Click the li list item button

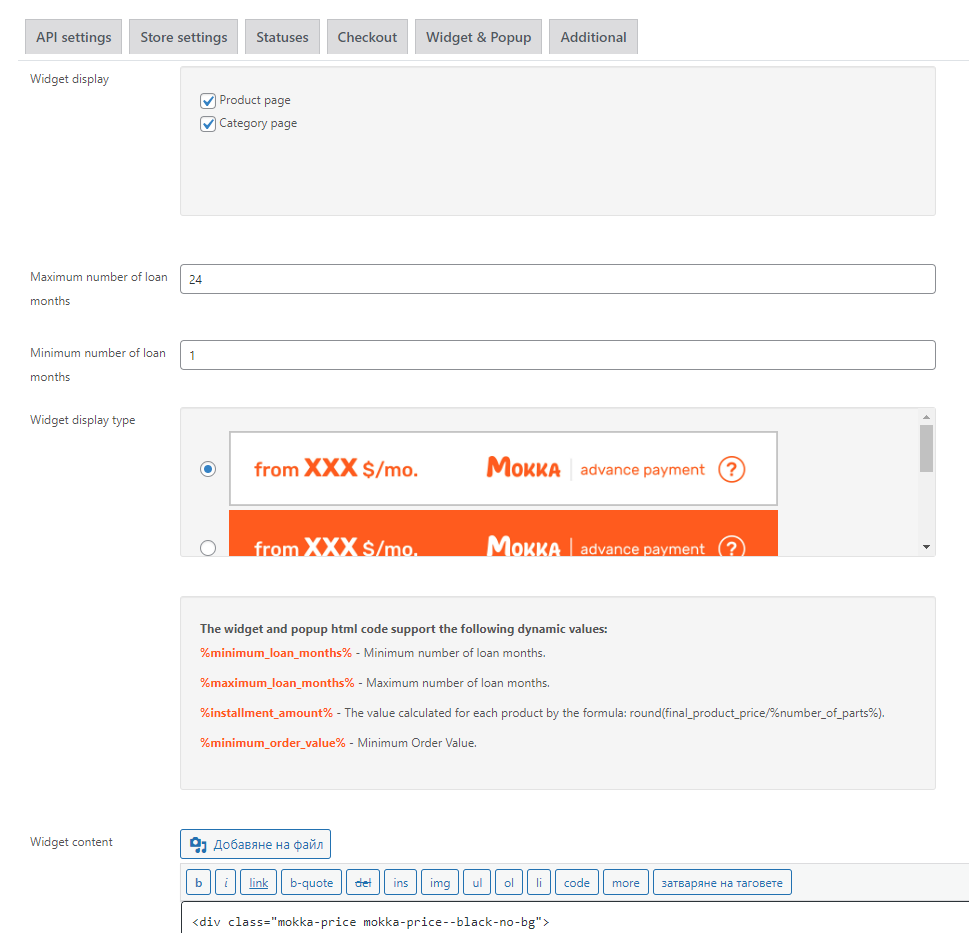tap(539, 882)
